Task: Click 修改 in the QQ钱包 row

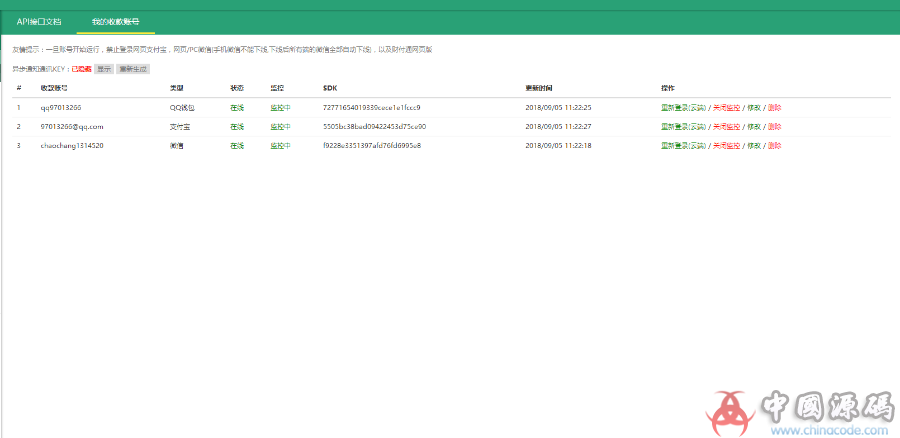Action: click(754, 107)
